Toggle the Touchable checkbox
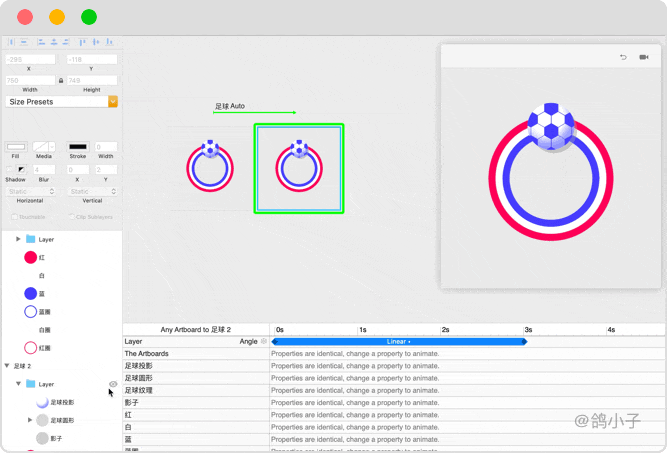The height and width of the screenshot is (453, 667). (14, 217)
